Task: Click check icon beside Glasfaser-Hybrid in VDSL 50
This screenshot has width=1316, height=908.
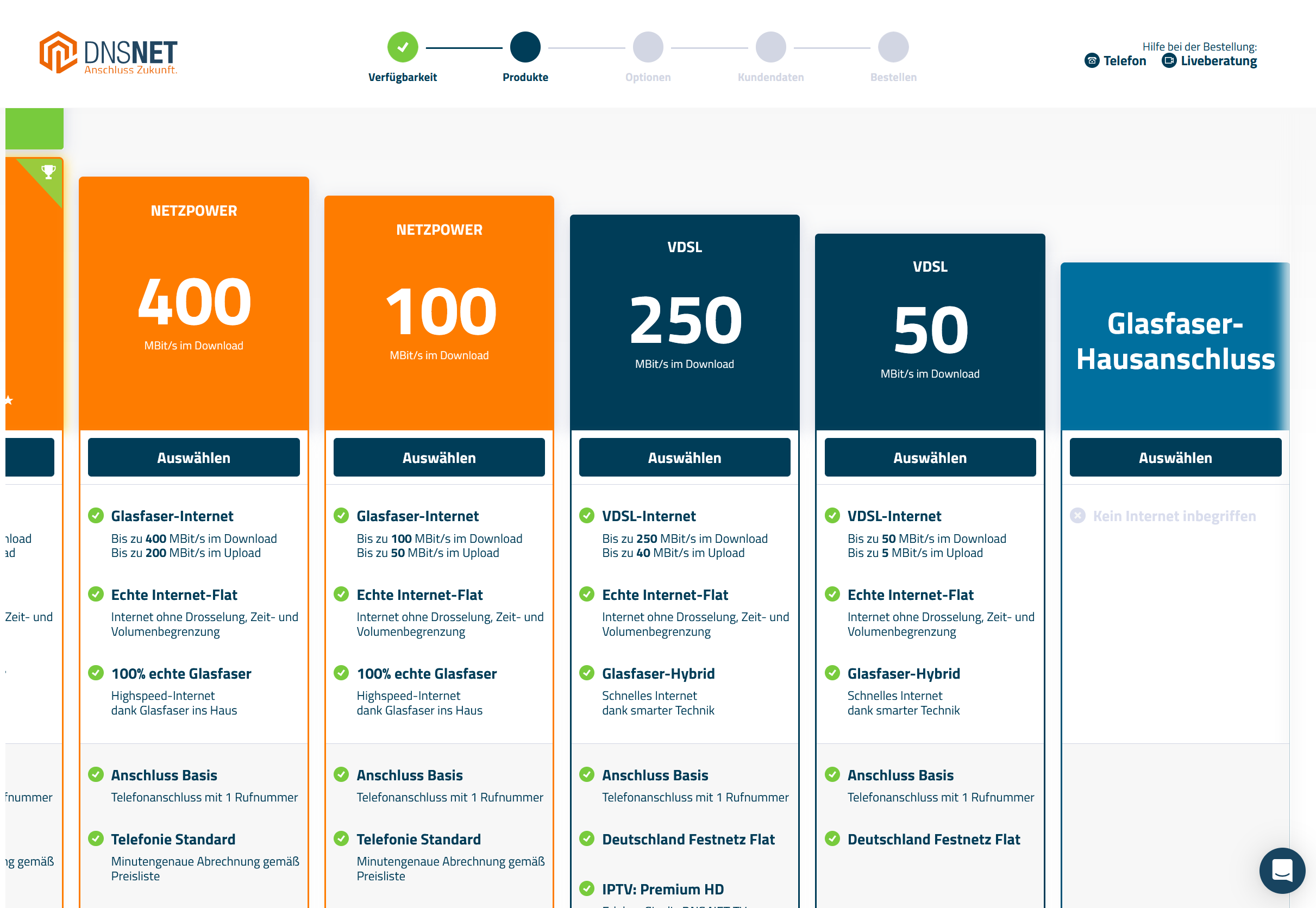Action: 832,673
